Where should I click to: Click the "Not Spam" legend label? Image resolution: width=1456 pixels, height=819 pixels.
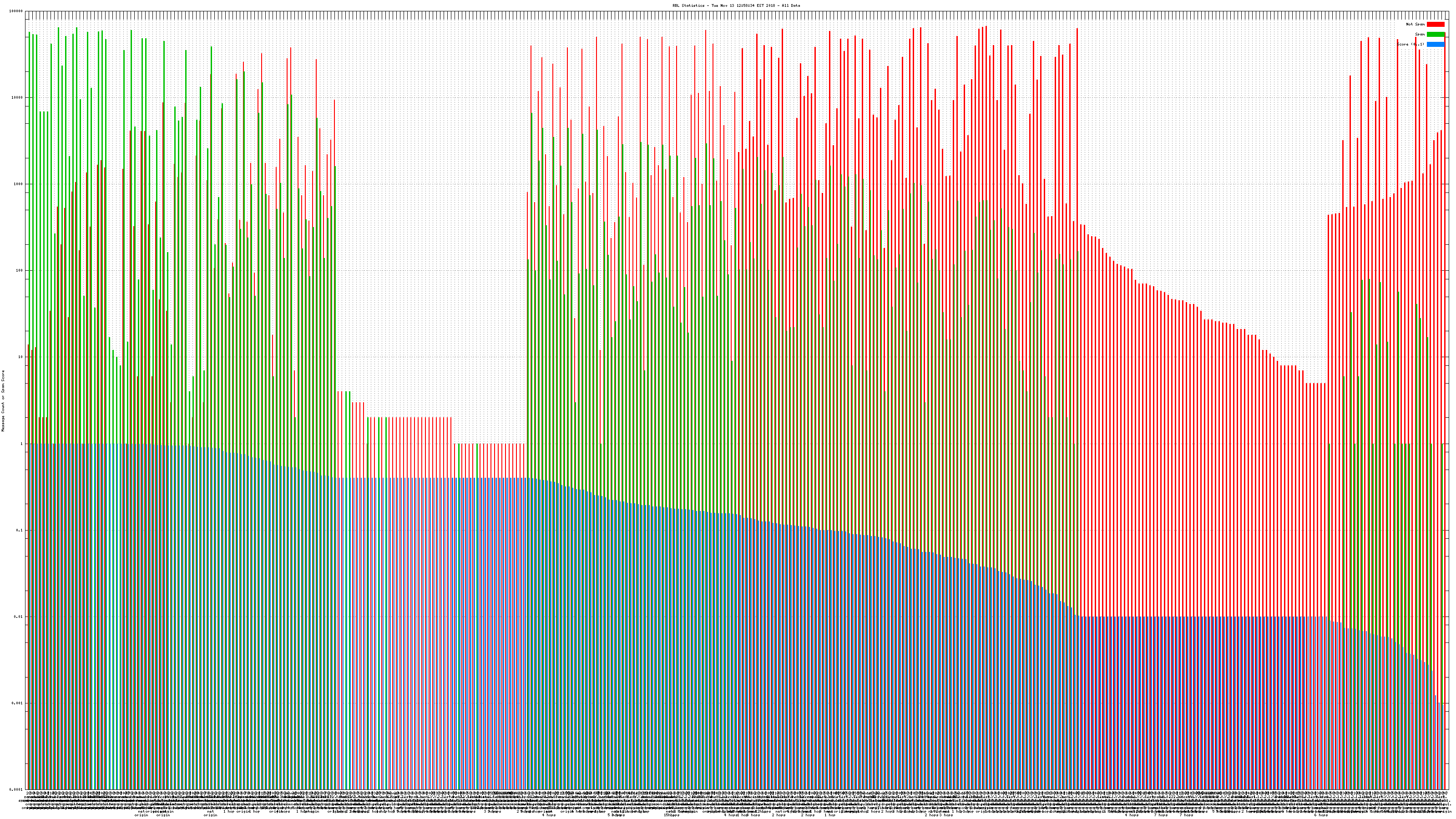click(1416, 24)
